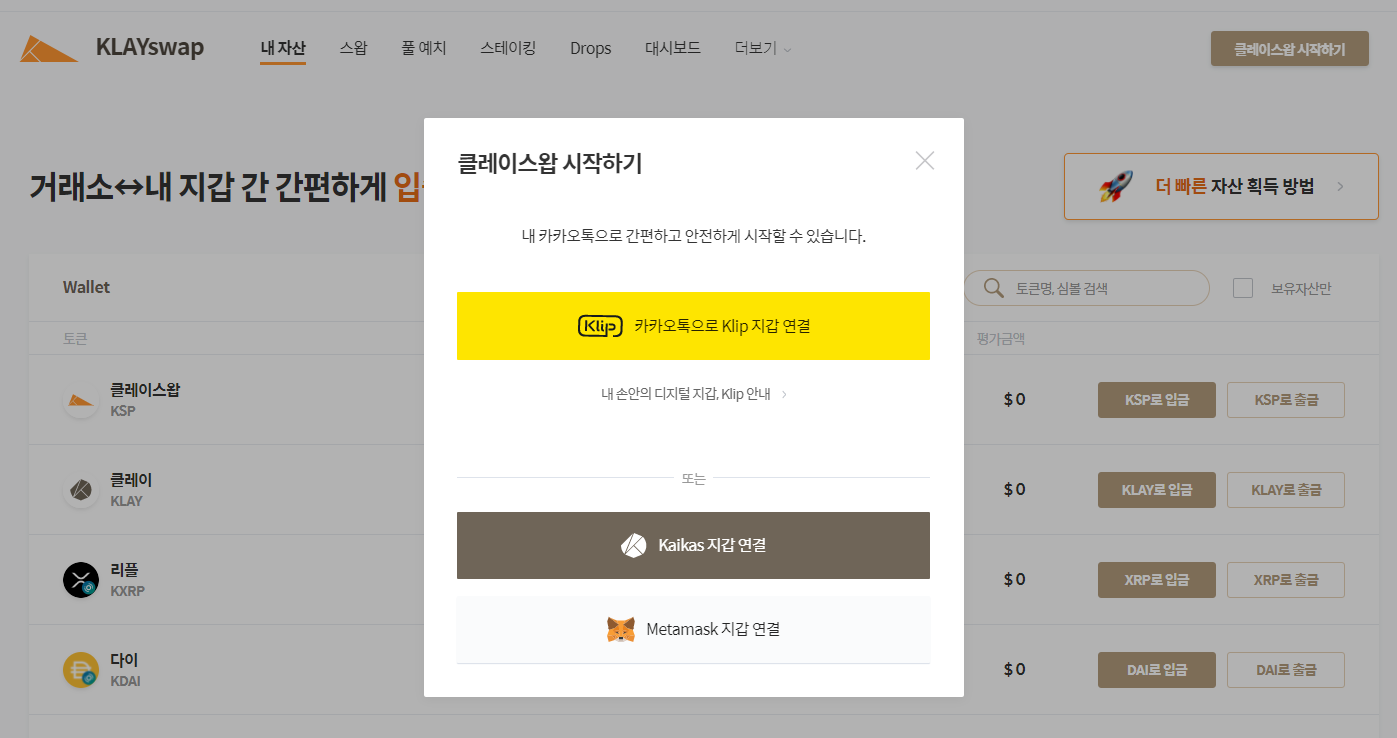Open the Klip 안내 link

click(x=694, y=394)
